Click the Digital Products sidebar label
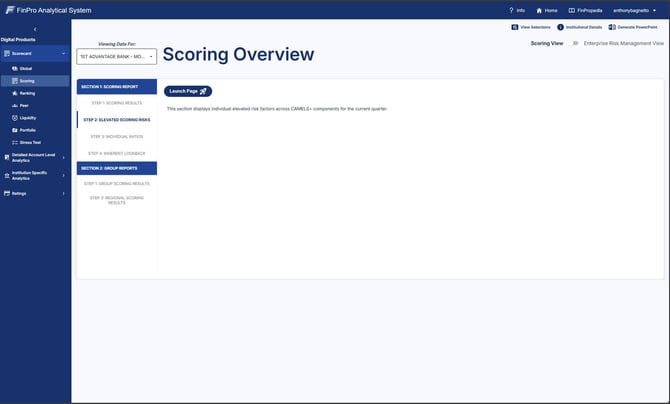 click(18, 40)
